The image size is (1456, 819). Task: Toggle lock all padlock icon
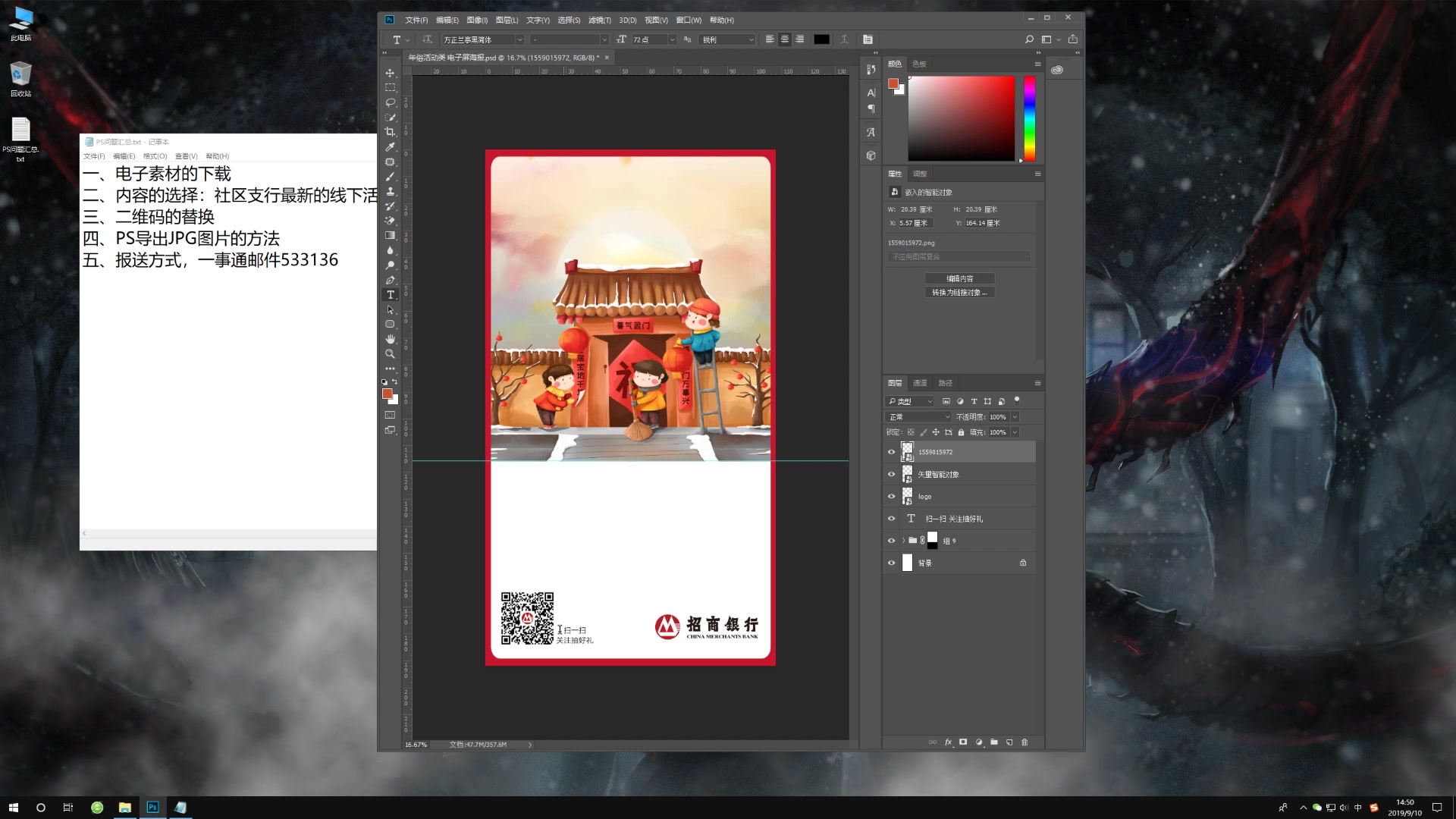click(x=961, y=432)
